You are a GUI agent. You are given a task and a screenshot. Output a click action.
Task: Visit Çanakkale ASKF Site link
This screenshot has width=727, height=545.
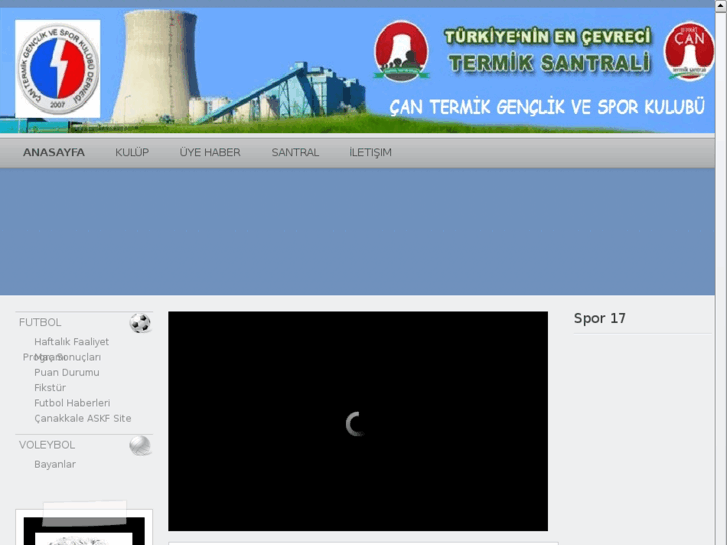[x=83, y=418]
